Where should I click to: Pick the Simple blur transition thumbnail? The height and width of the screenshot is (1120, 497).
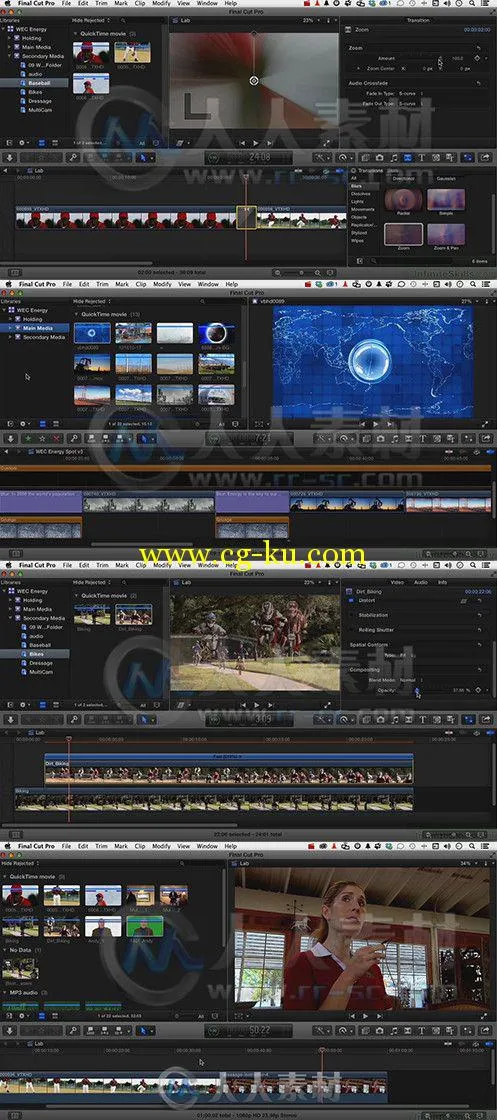[x=446, y=199]
